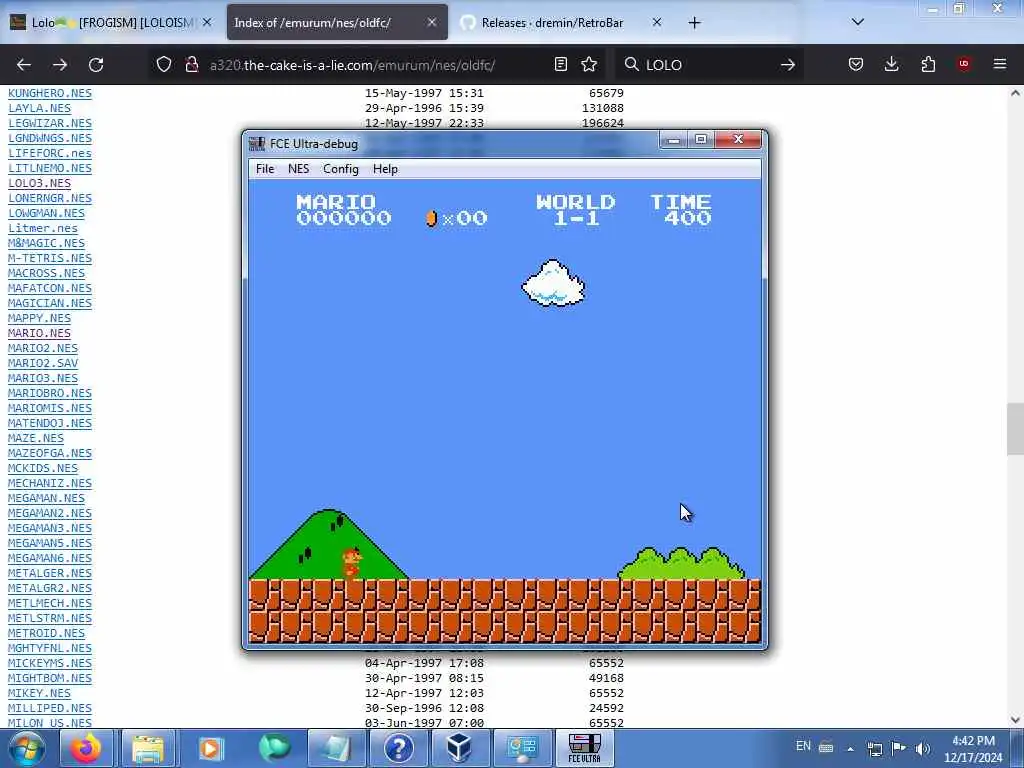Click the MARIO3.NES link
1024x768 pixels.
42,379
